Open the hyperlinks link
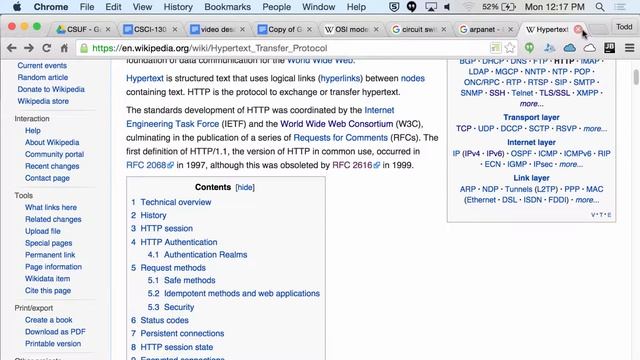 (340, 78)
